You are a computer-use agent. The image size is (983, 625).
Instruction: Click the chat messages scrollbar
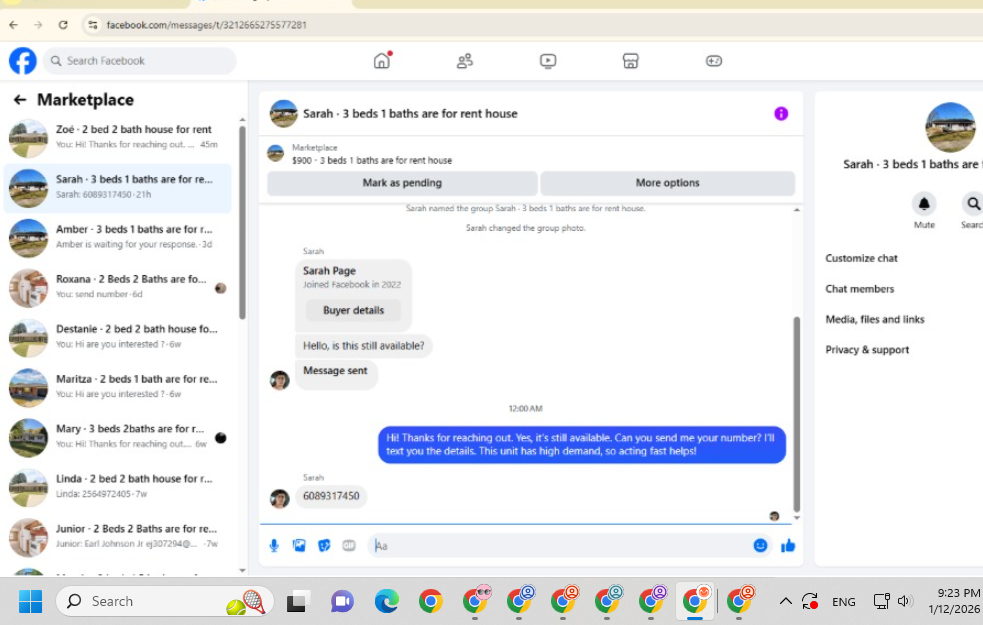tap(797, 414)
